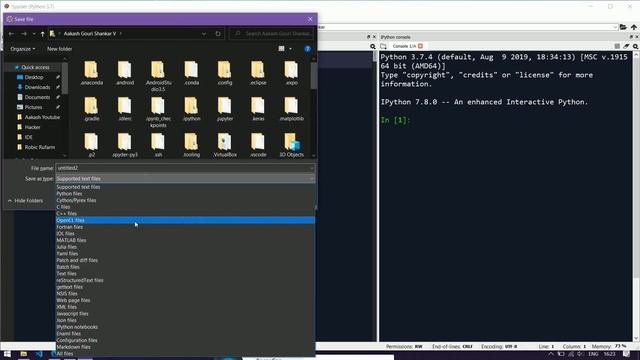Open the .android folder
The width and height of the screenshot is (640, 360).
125,73
